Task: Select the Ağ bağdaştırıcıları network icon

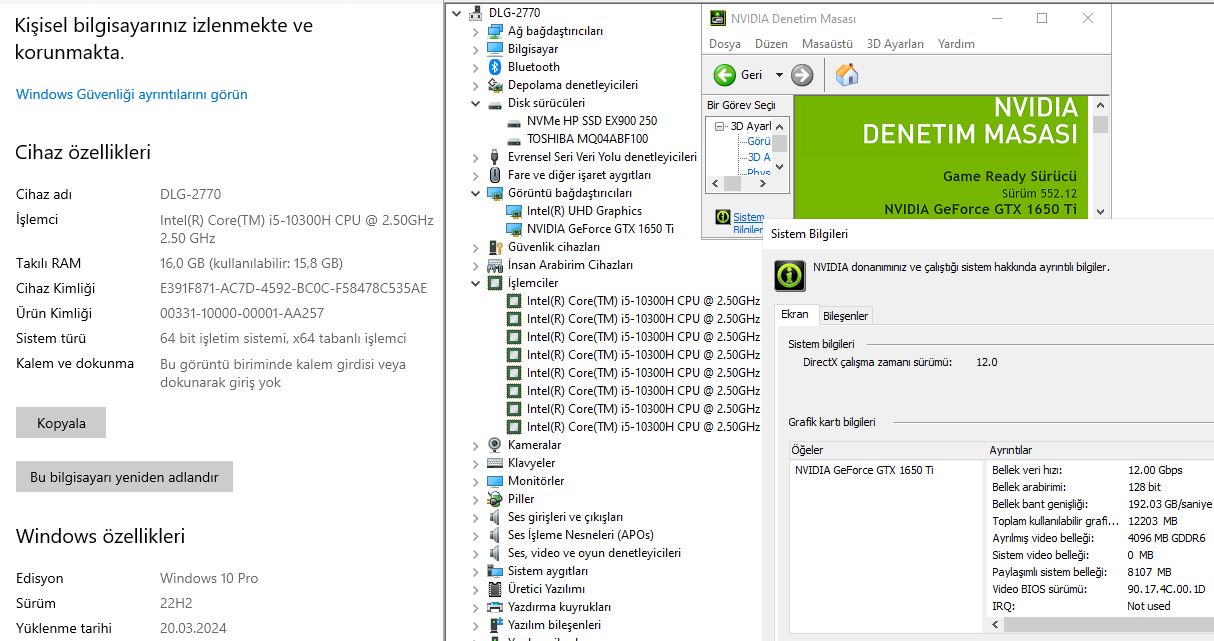Action: [494, 31]
